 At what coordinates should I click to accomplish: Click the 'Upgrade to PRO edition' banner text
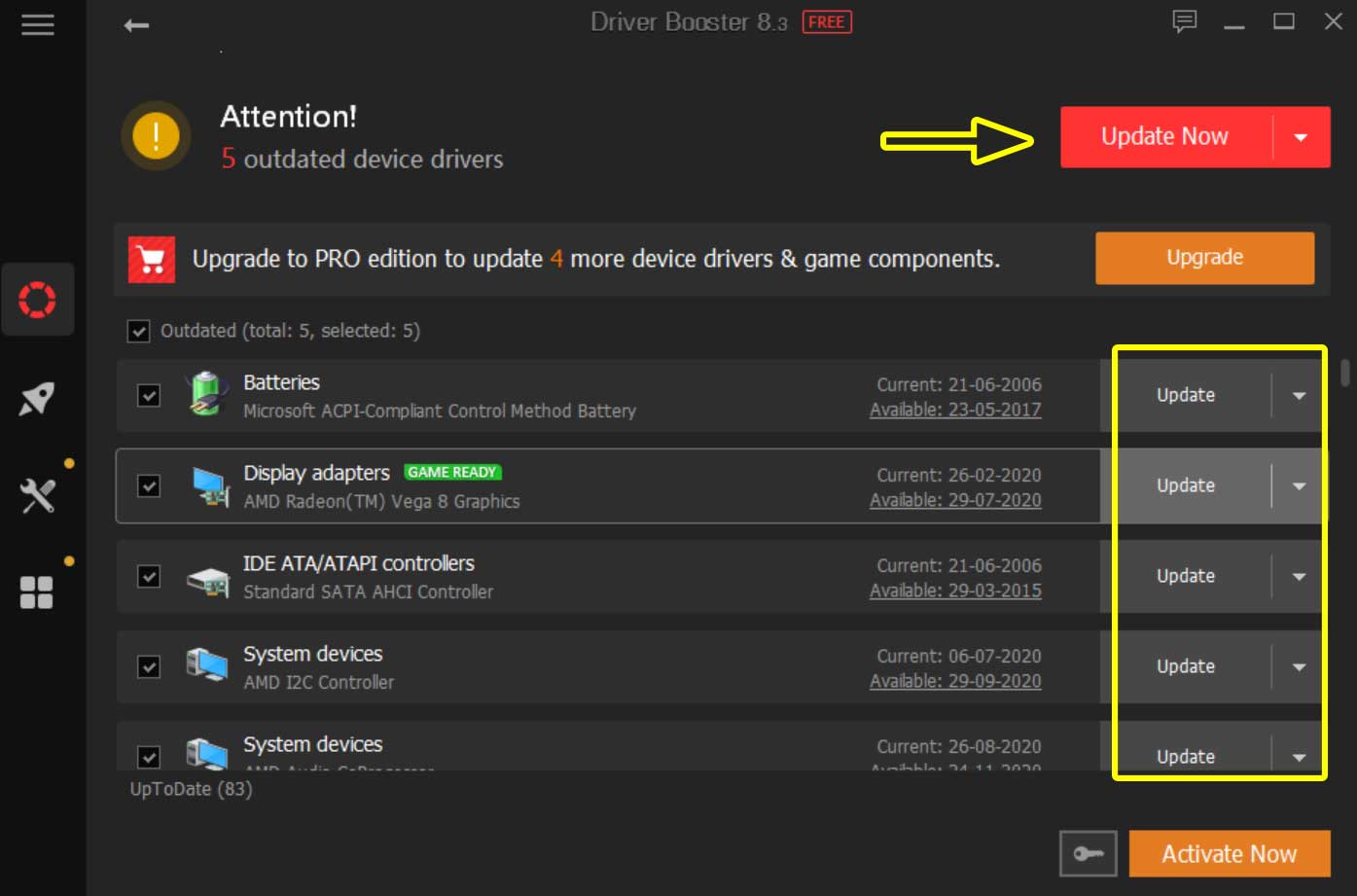[595, 259]
